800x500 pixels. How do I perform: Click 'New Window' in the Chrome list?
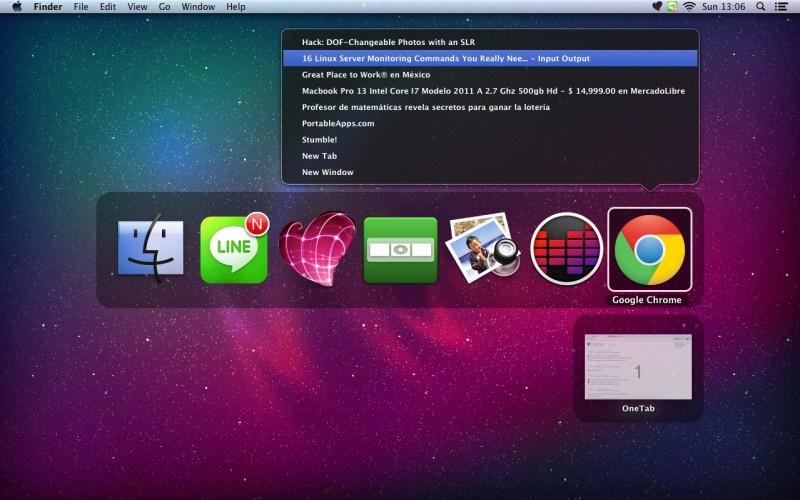[327, 172]
